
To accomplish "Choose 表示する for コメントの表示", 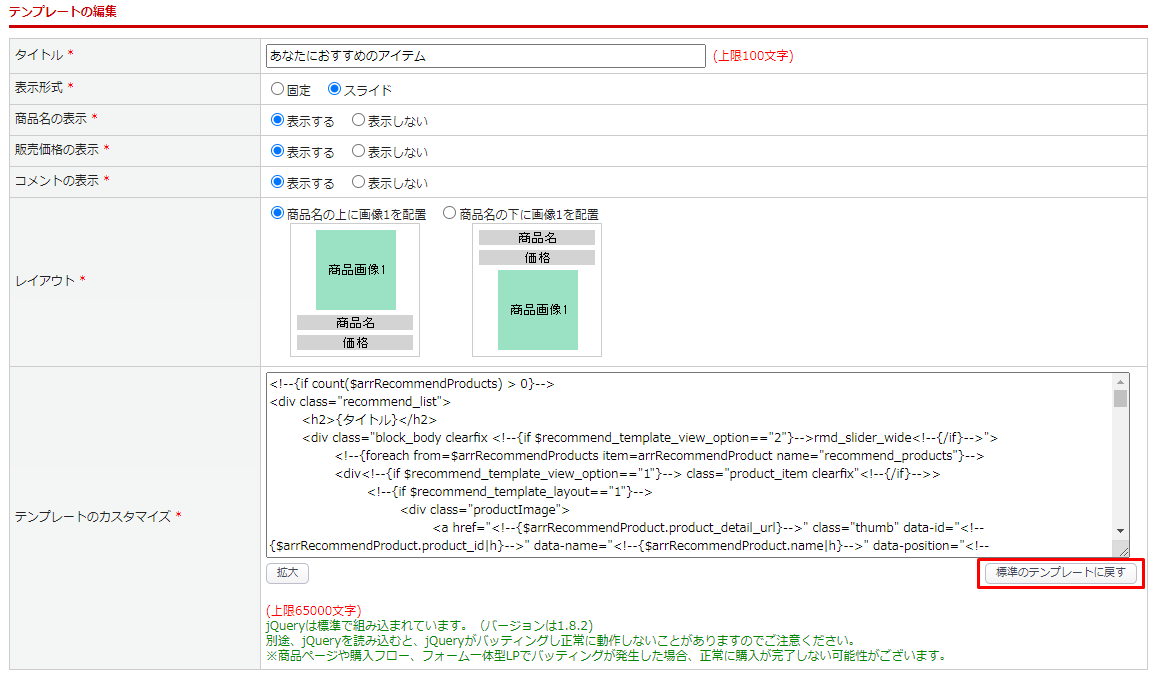I will pyautogui.click(x=278, y=182).
